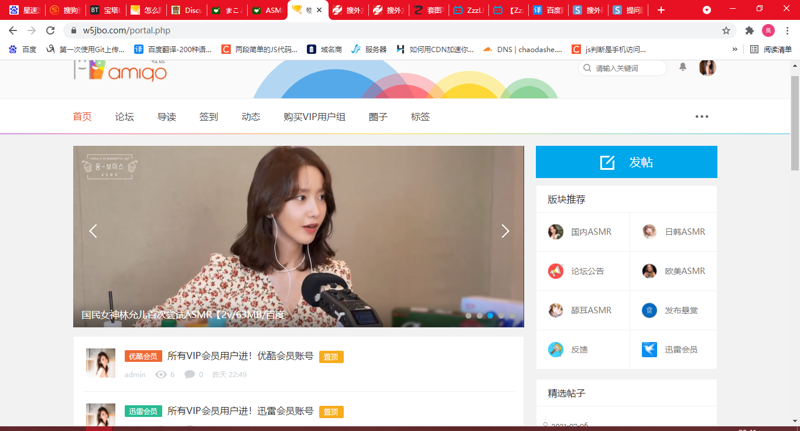Screen dimensions: 800x431
Task: Go back to the previous page
Action: 13,31
